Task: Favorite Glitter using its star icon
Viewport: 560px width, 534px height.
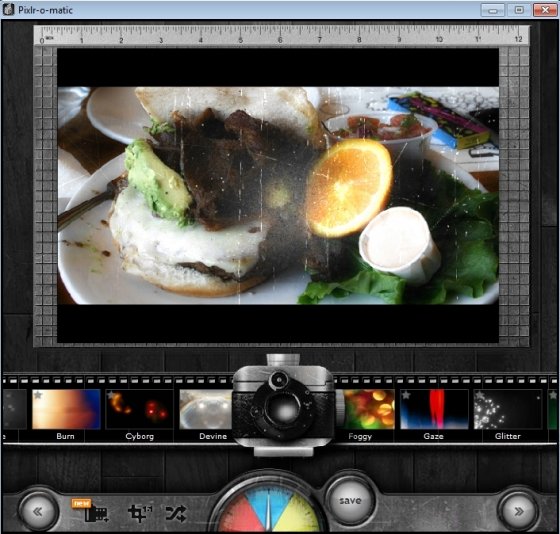Action: (x=479, y=394)
